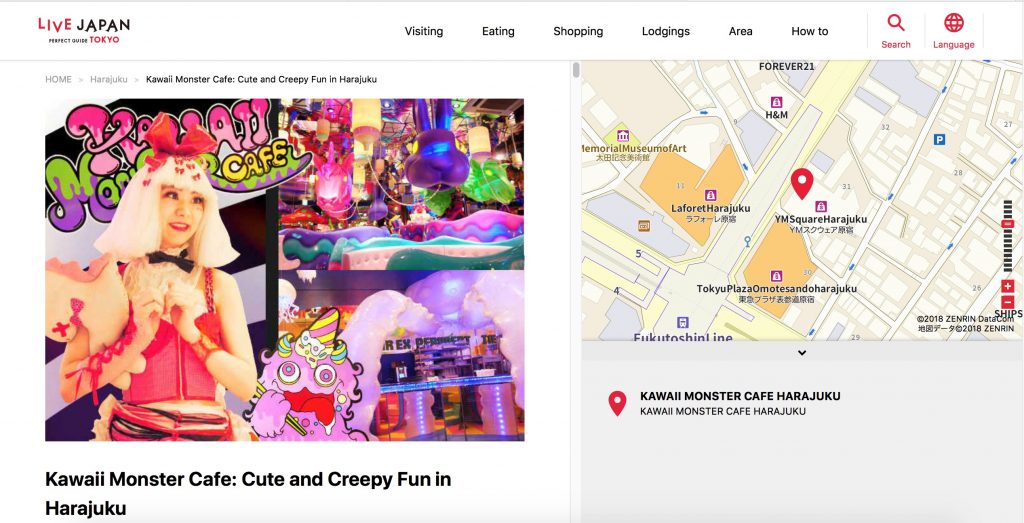Click the Memorial Museum of Art icon
The width and height of the screenshot is (1024, 523).
[622, 136]
